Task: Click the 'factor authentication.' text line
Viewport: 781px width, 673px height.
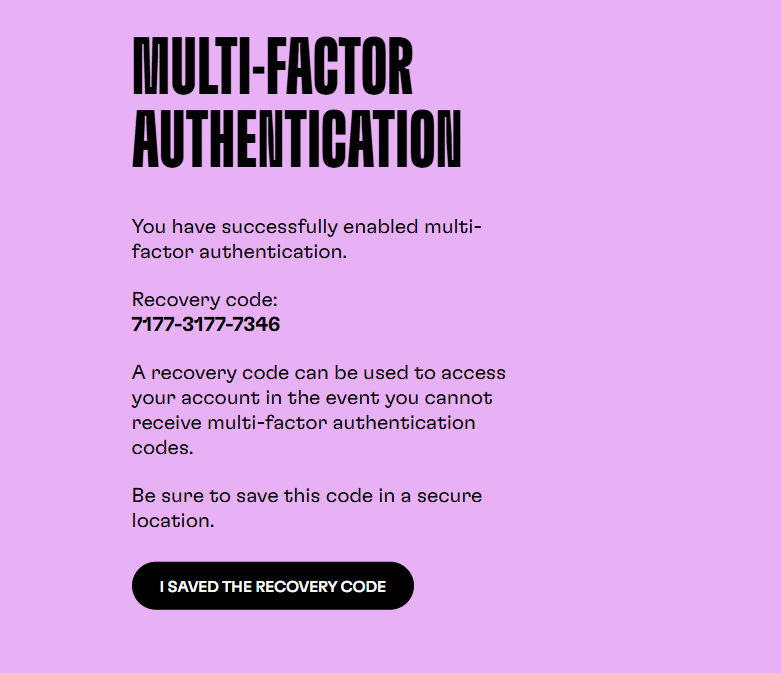Action: [239, 252]
